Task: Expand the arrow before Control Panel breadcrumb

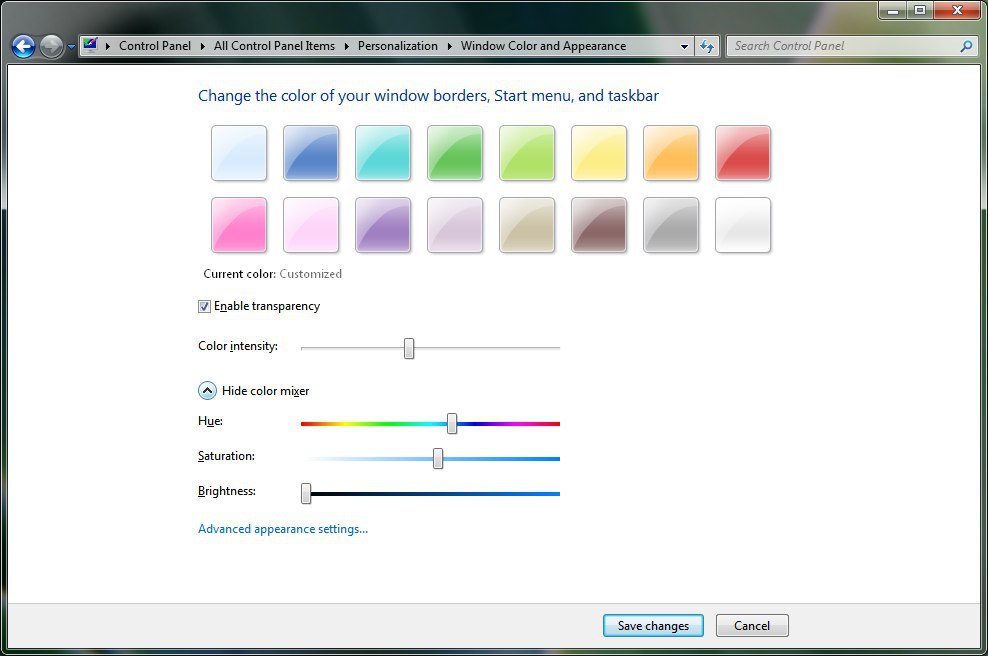Action: tap(108, 46)
